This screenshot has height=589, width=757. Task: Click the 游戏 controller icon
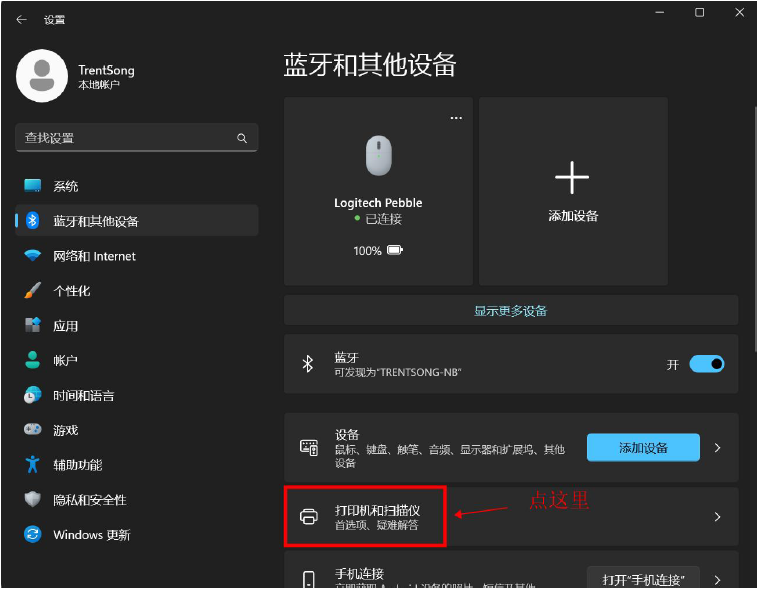[32, 429]
